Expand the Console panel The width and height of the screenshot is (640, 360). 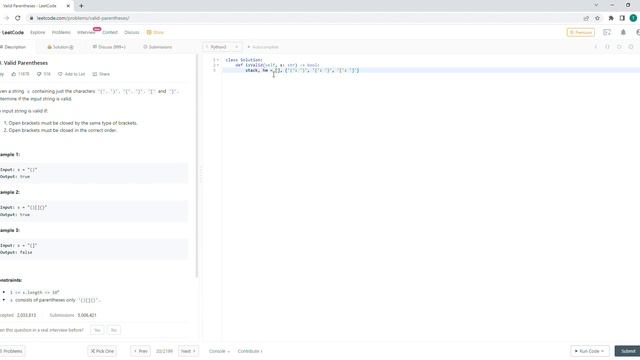click(219, 351)
